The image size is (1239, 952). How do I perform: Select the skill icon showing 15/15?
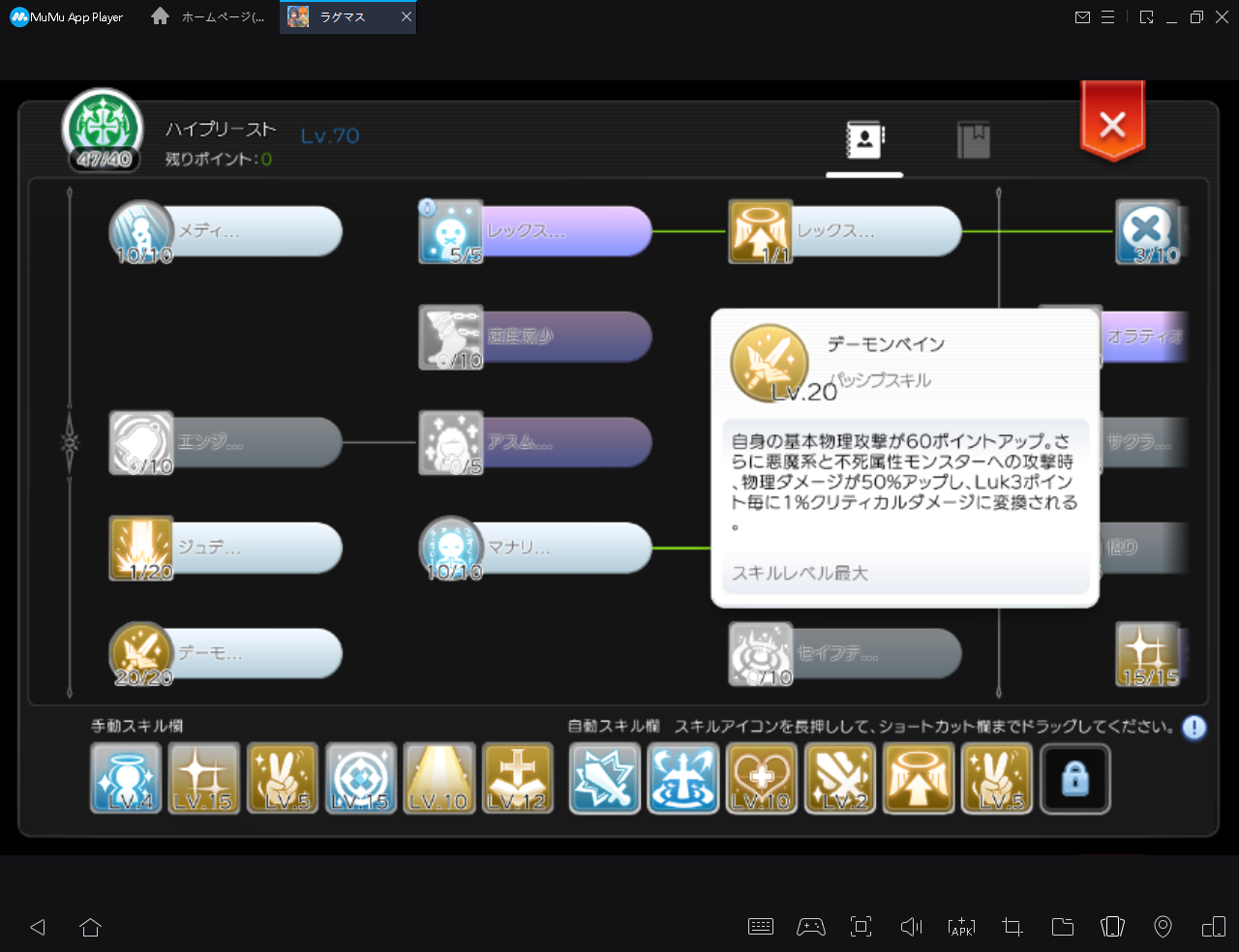[x=1148, y=654]
